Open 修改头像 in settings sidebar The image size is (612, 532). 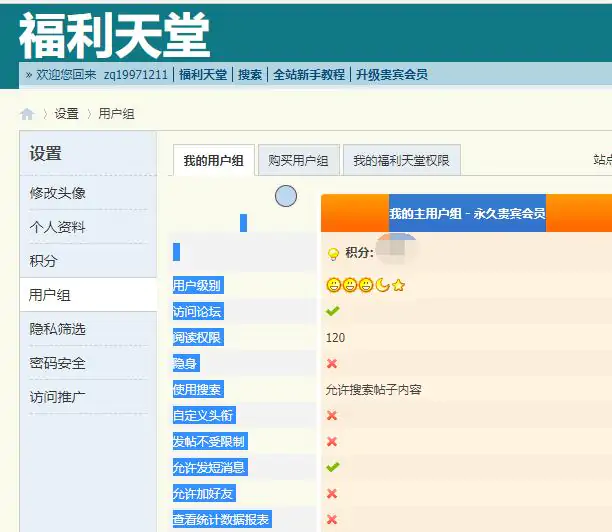[x=58, y=193]
